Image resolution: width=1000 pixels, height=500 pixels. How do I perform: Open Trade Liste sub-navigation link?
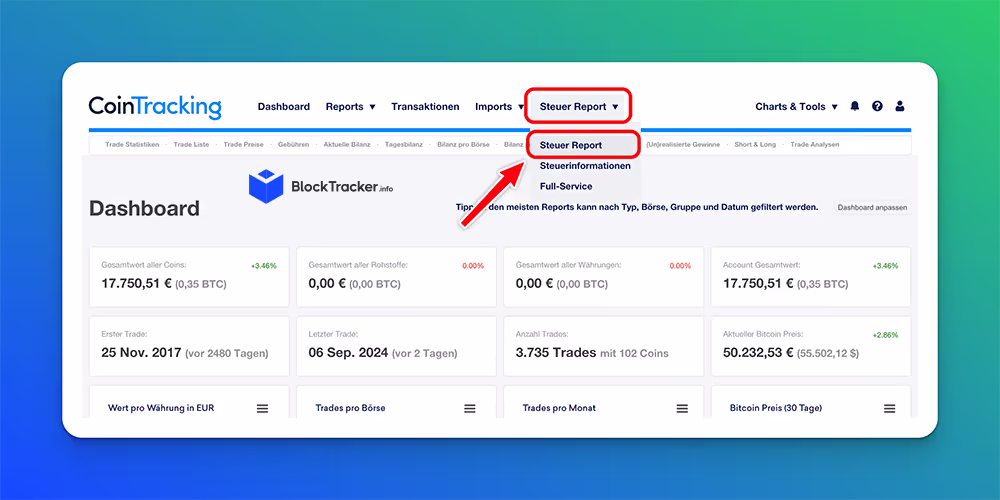(191, 145)
